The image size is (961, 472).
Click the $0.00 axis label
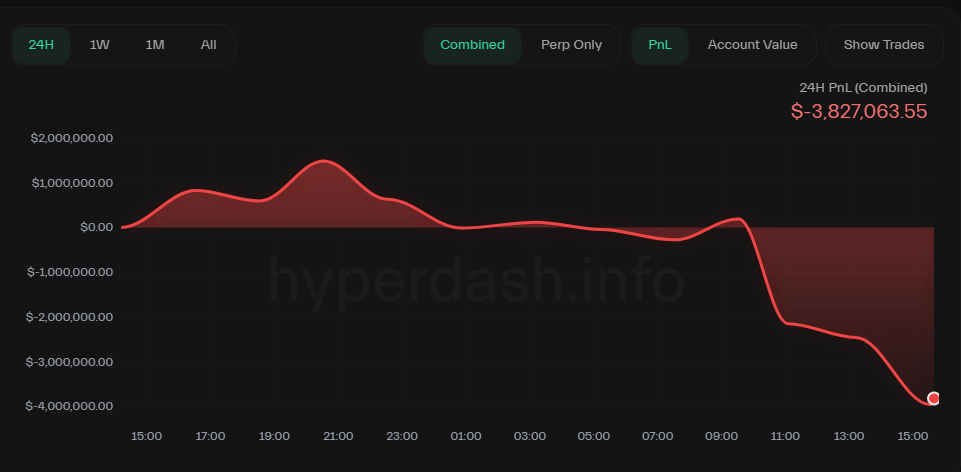pyautogui.click(x=96, y=227)
